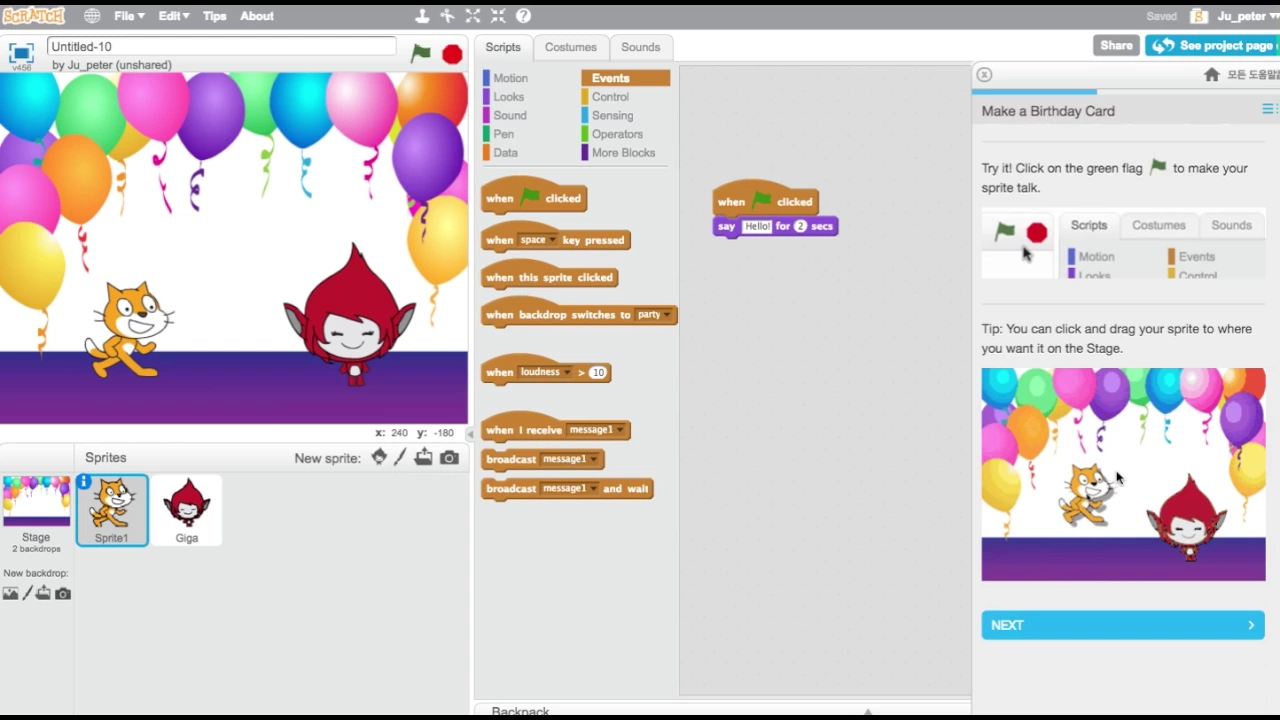Screen dimensions: 1280x720
Task: Open the language globe menu
Action: click(92, 16)
